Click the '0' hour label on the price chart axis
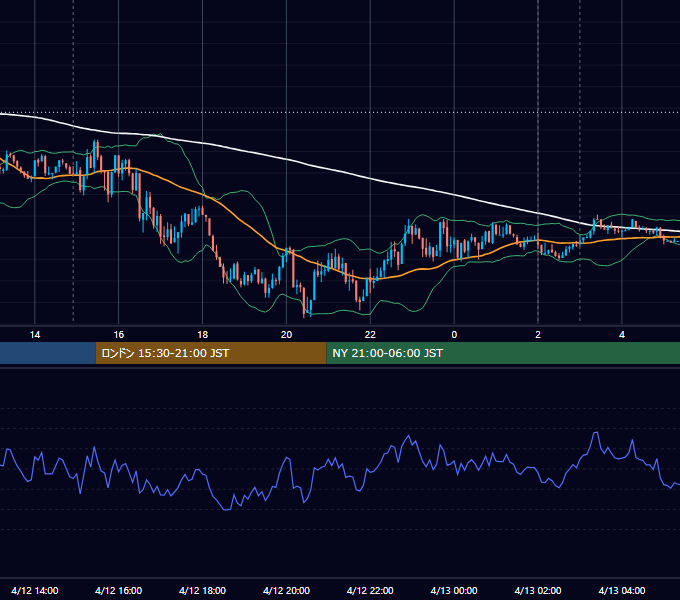 [454, 335]
